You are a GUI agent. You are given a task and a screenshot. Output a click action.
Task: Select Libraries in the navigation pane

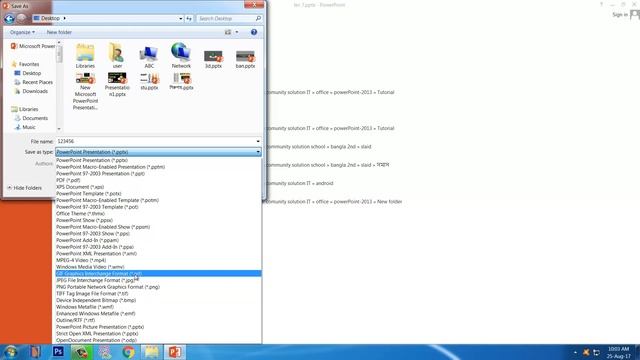[24, 109]
